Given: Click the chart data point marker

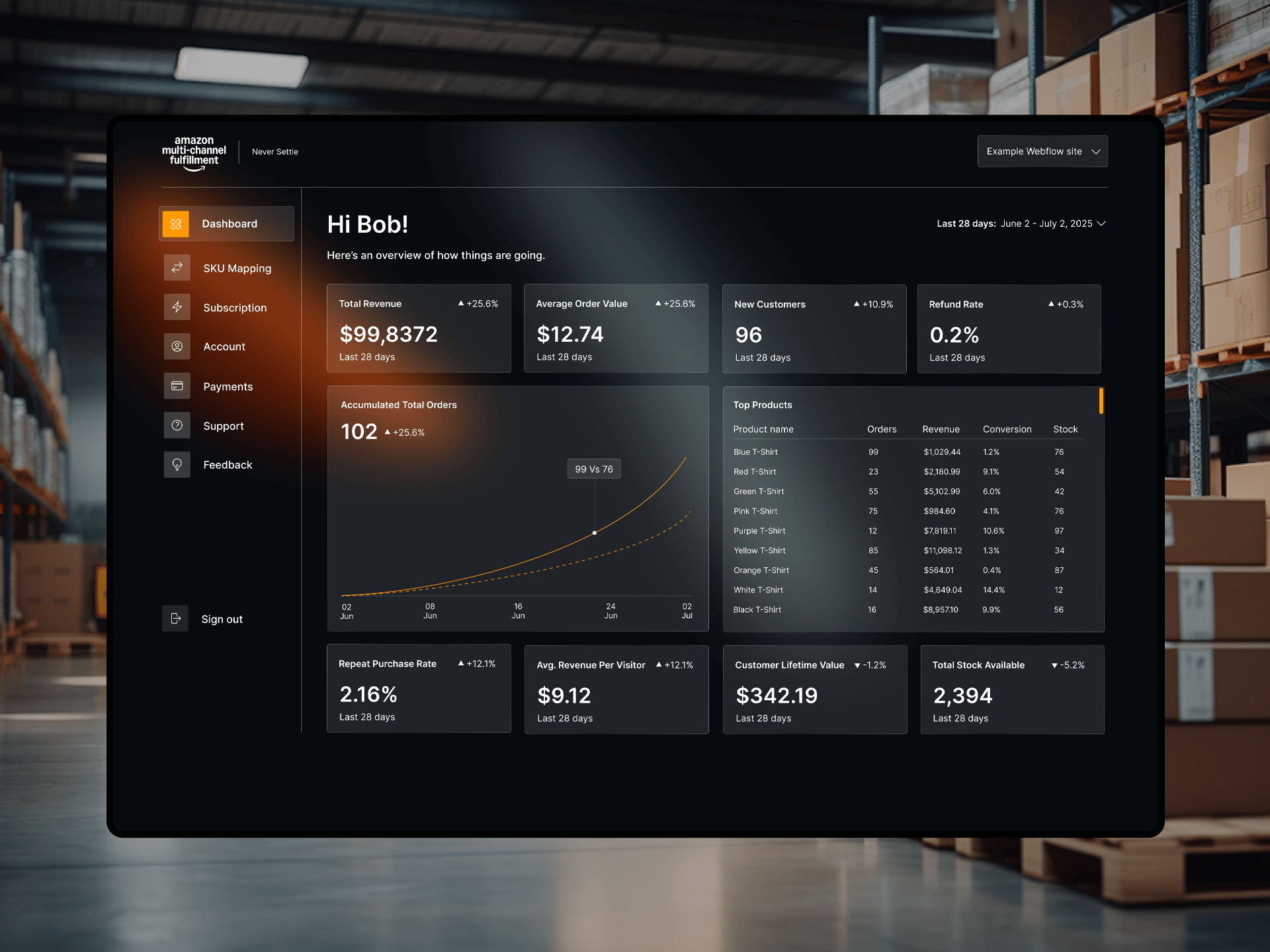Looking at the screenshot, I should tap(595, 533).
